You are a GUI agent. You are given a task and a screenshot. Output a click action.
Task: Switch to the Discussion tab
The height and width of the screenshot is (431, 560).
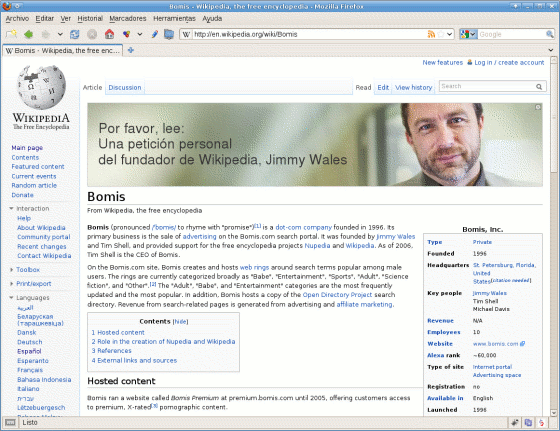coord(125,87)
